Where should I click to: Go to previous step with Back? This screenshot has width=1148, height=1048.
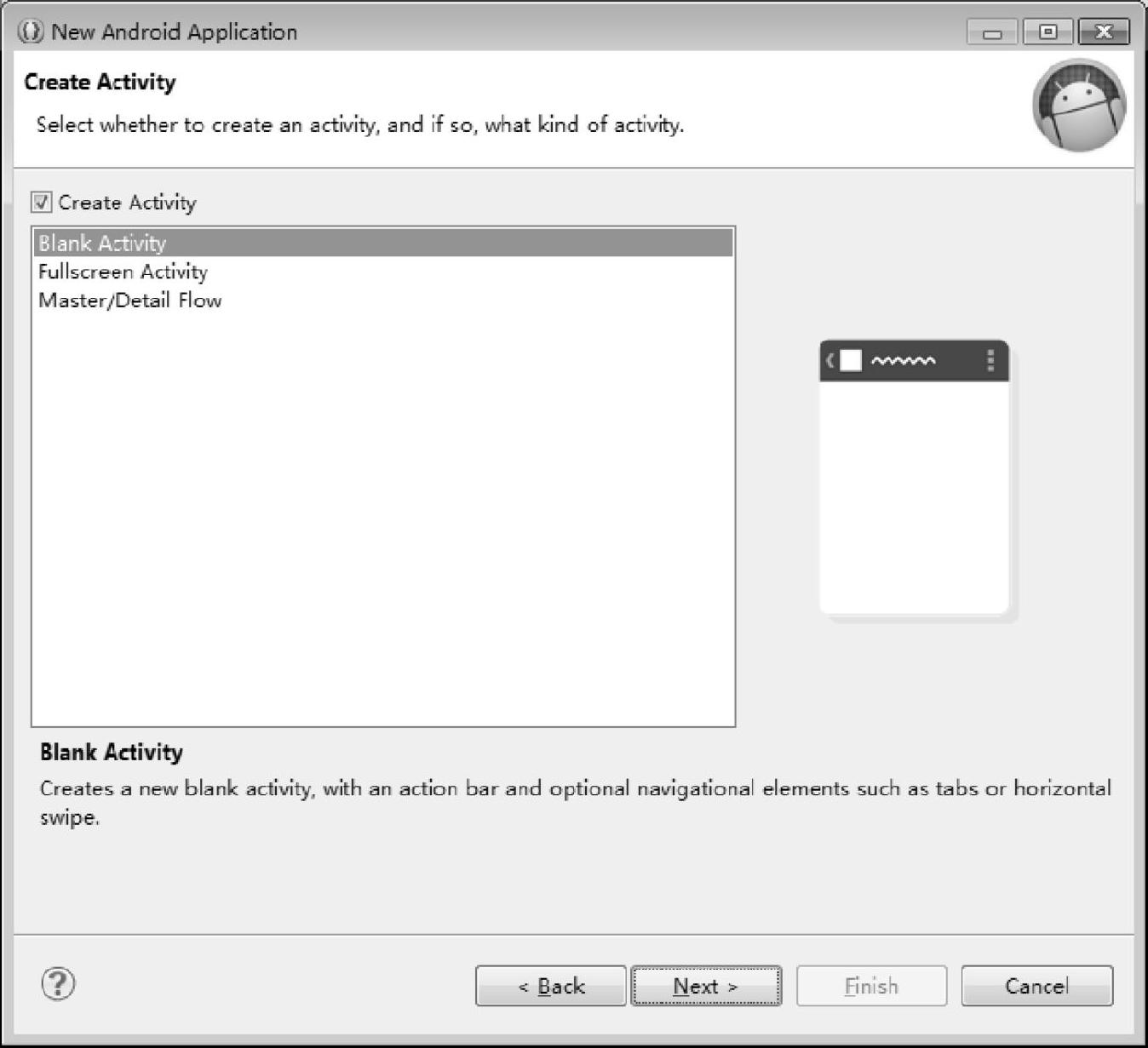551,986
